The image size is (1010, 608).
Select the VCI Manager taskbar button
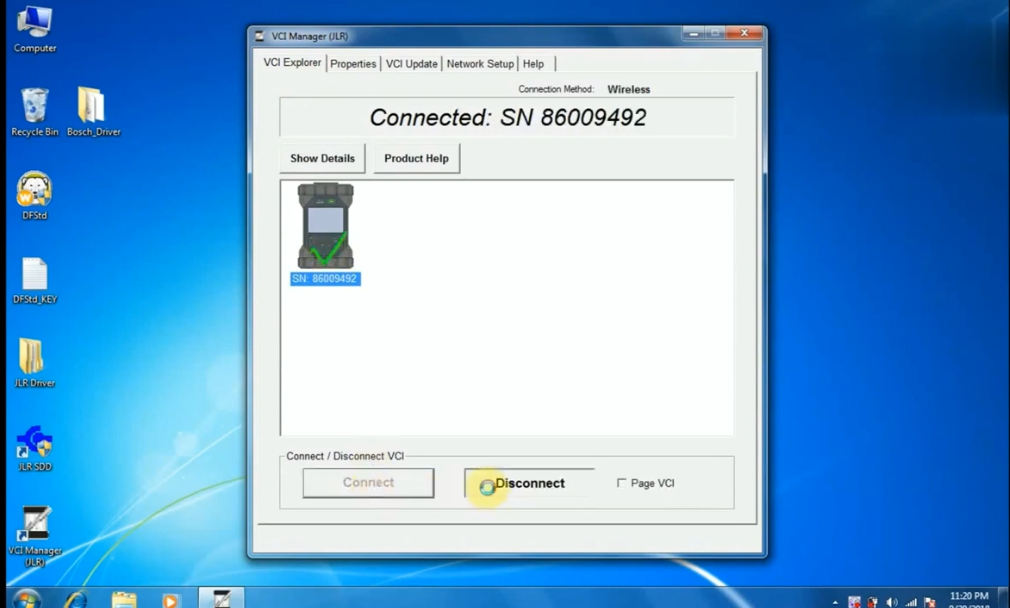(221, 598)
